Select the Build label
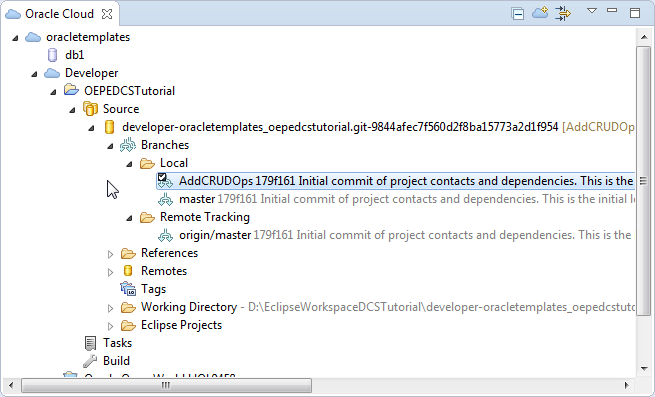The width and height of the screenshot is (655, 397). click(x=116, y=361)
